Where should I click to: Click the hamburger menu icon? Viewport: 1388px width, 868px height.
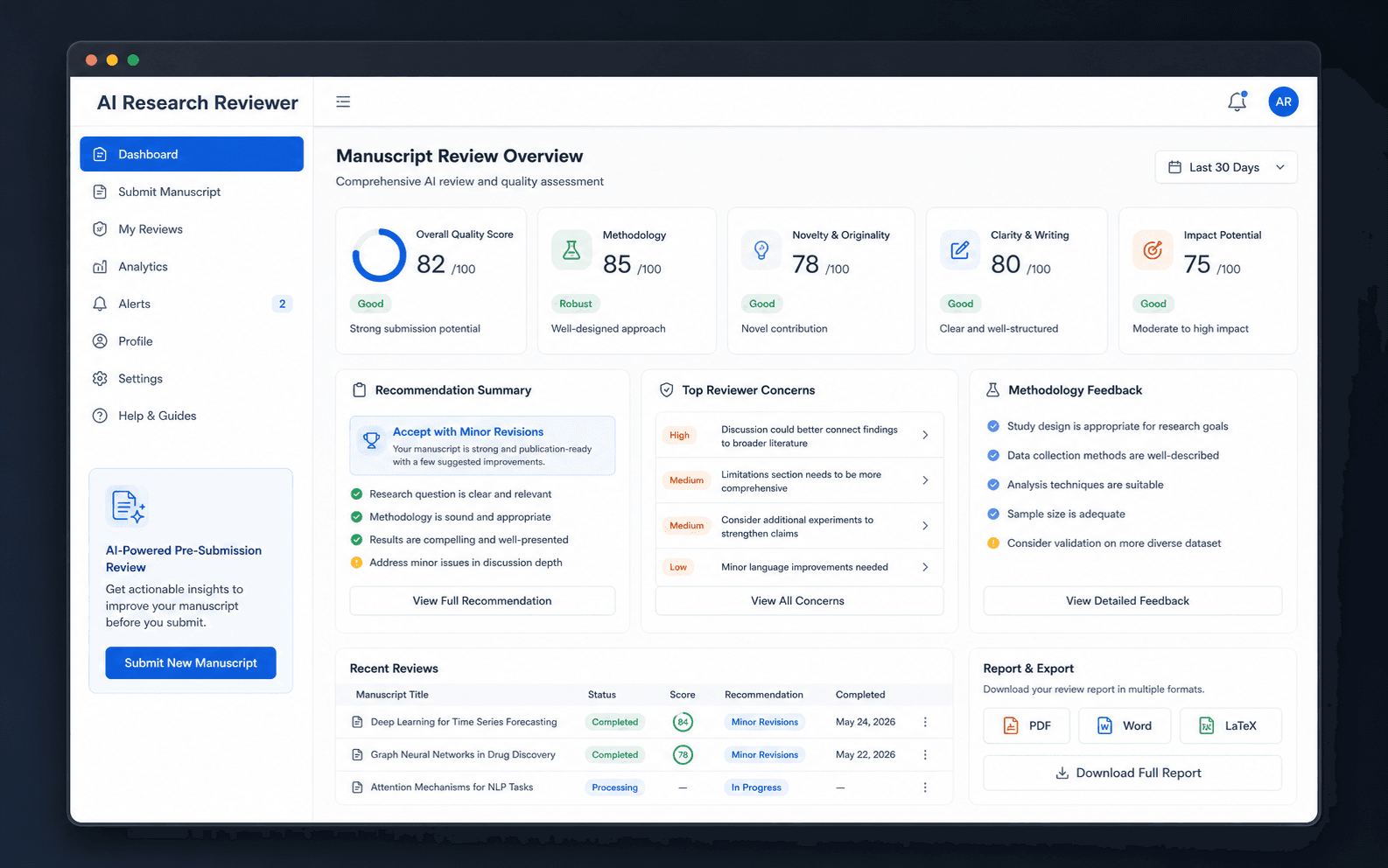point(343,101)
